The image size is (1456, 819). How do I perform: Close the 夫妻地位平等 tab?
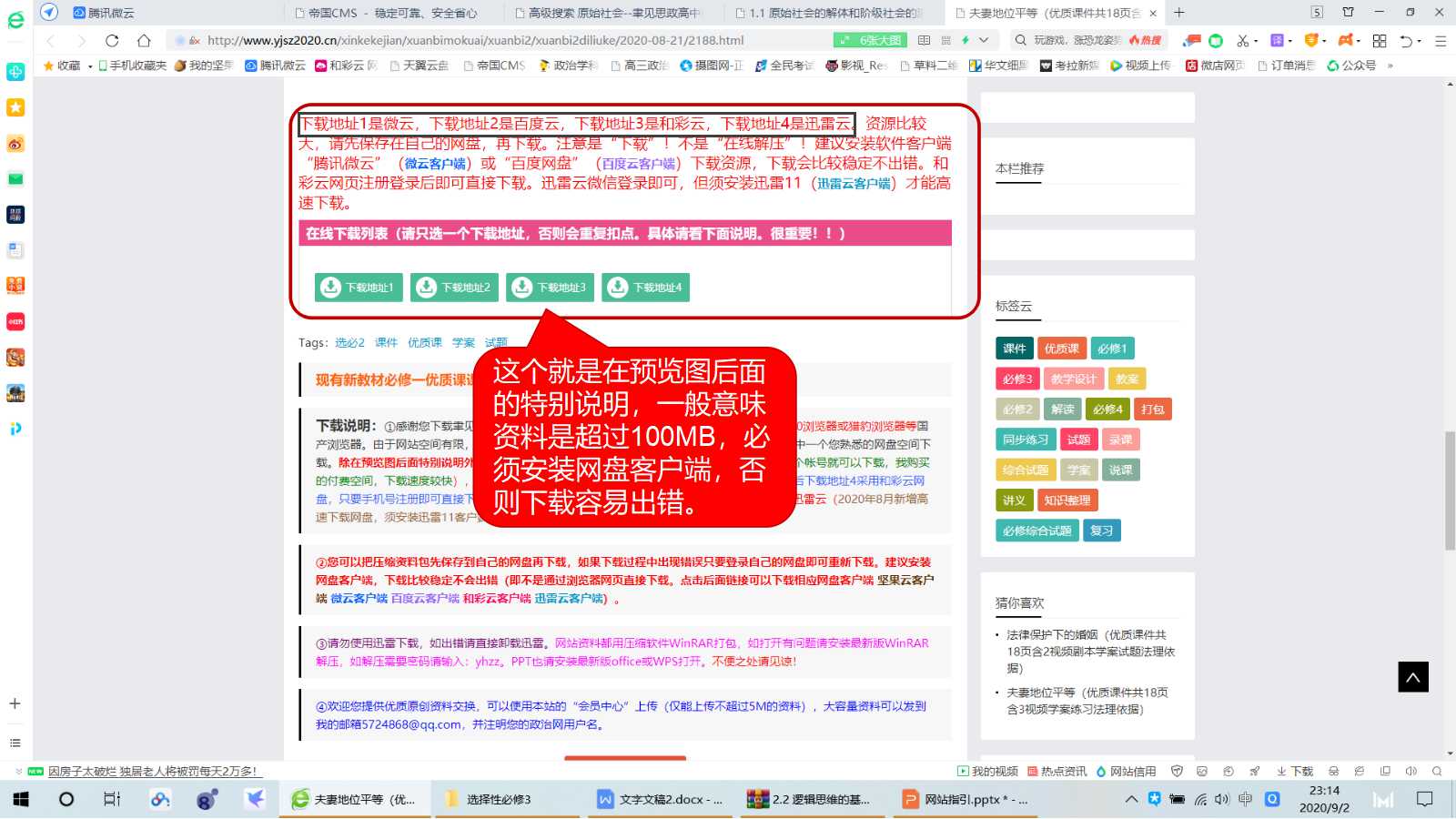1153,14
